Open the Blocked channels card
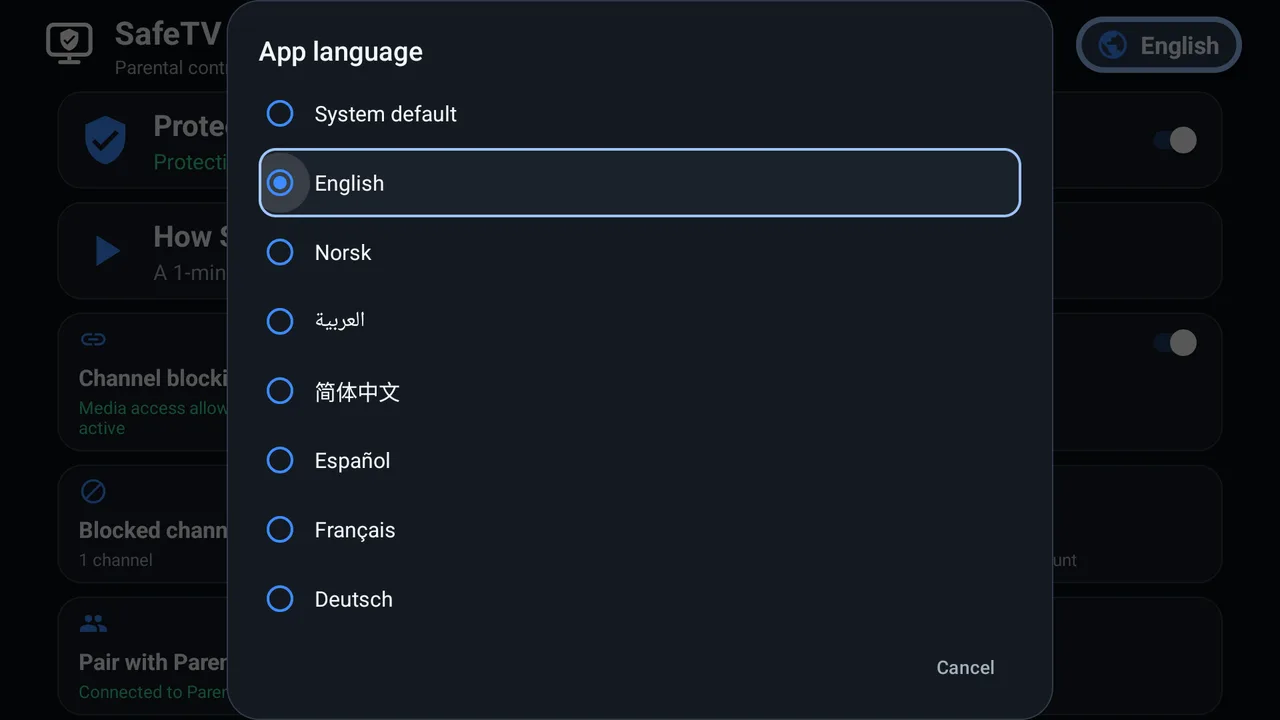Screen dimensions: 1280x720 pyautogui.click(x=640, y=524)
